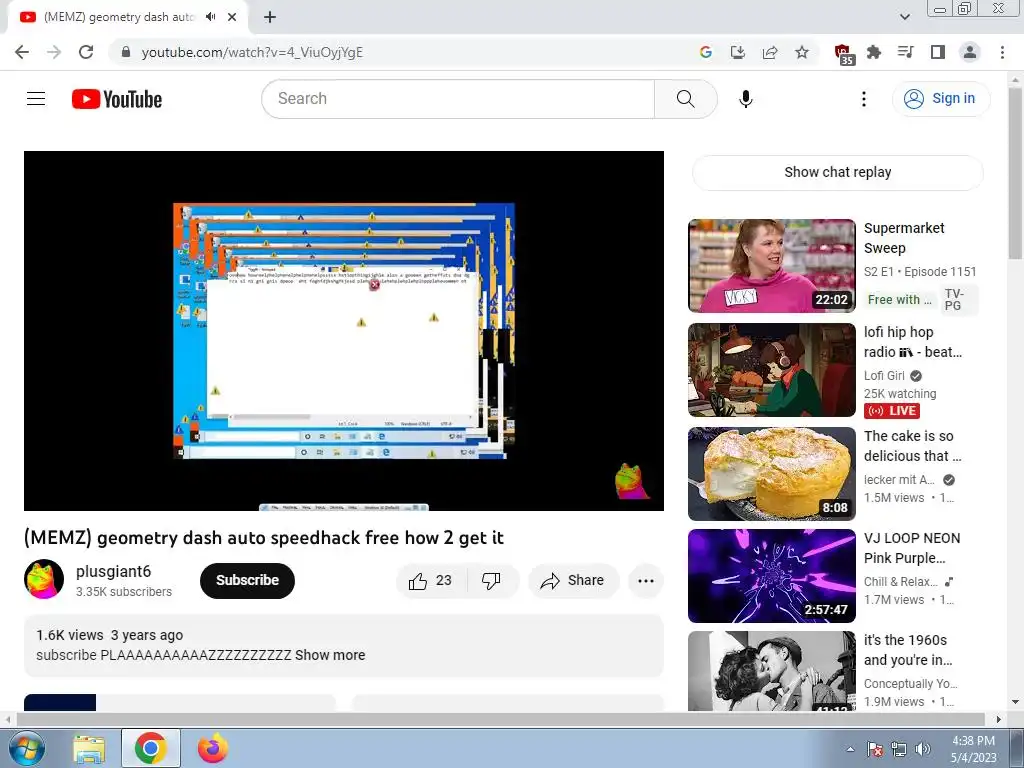Reload the page

point(86,52)
